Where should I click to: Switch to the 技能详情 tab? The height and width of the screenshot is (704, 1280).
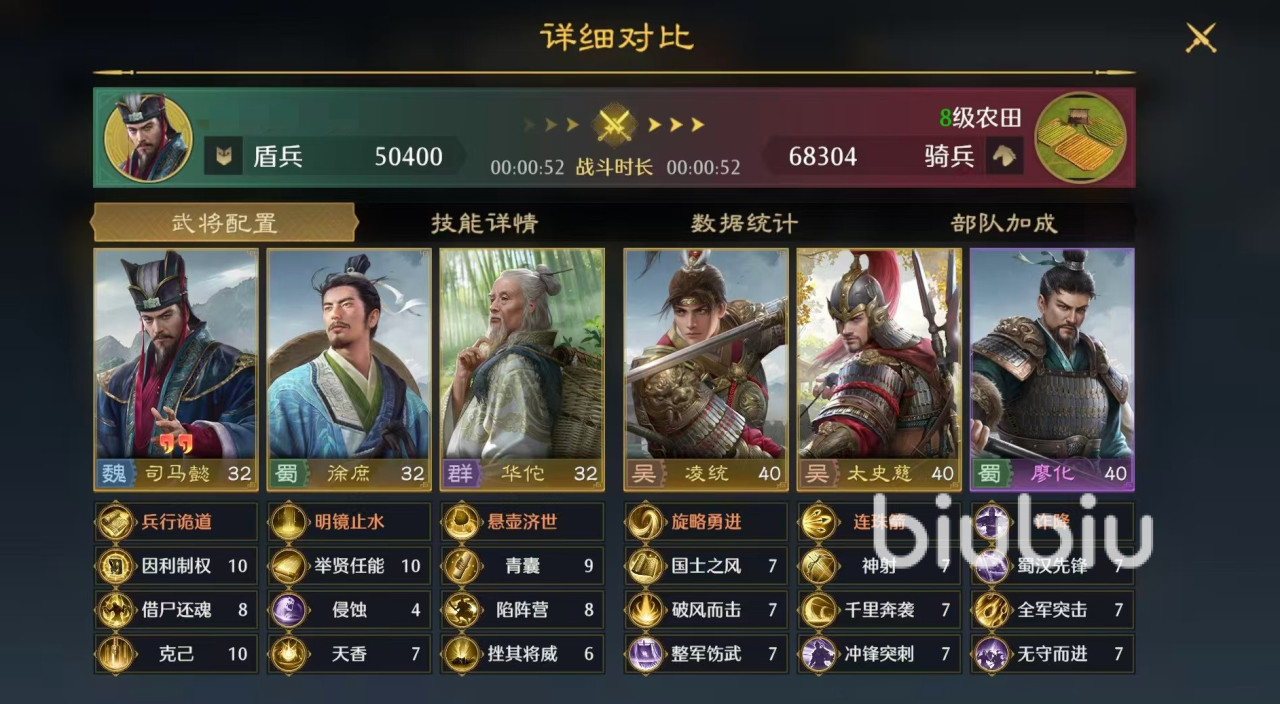(x=484, y=223)
